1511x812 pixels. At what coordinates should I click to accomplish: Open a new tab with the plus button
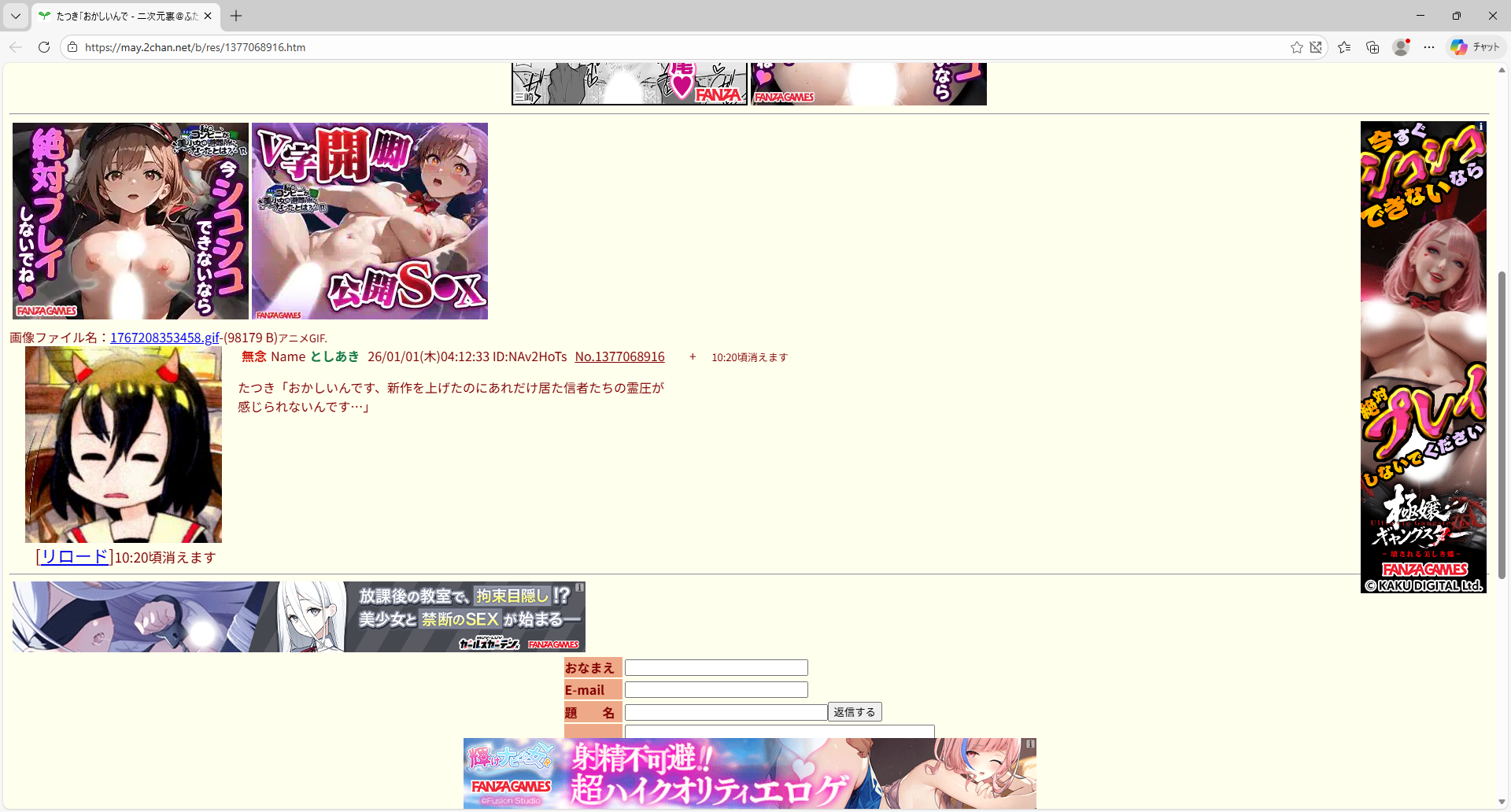click(236, 16)
